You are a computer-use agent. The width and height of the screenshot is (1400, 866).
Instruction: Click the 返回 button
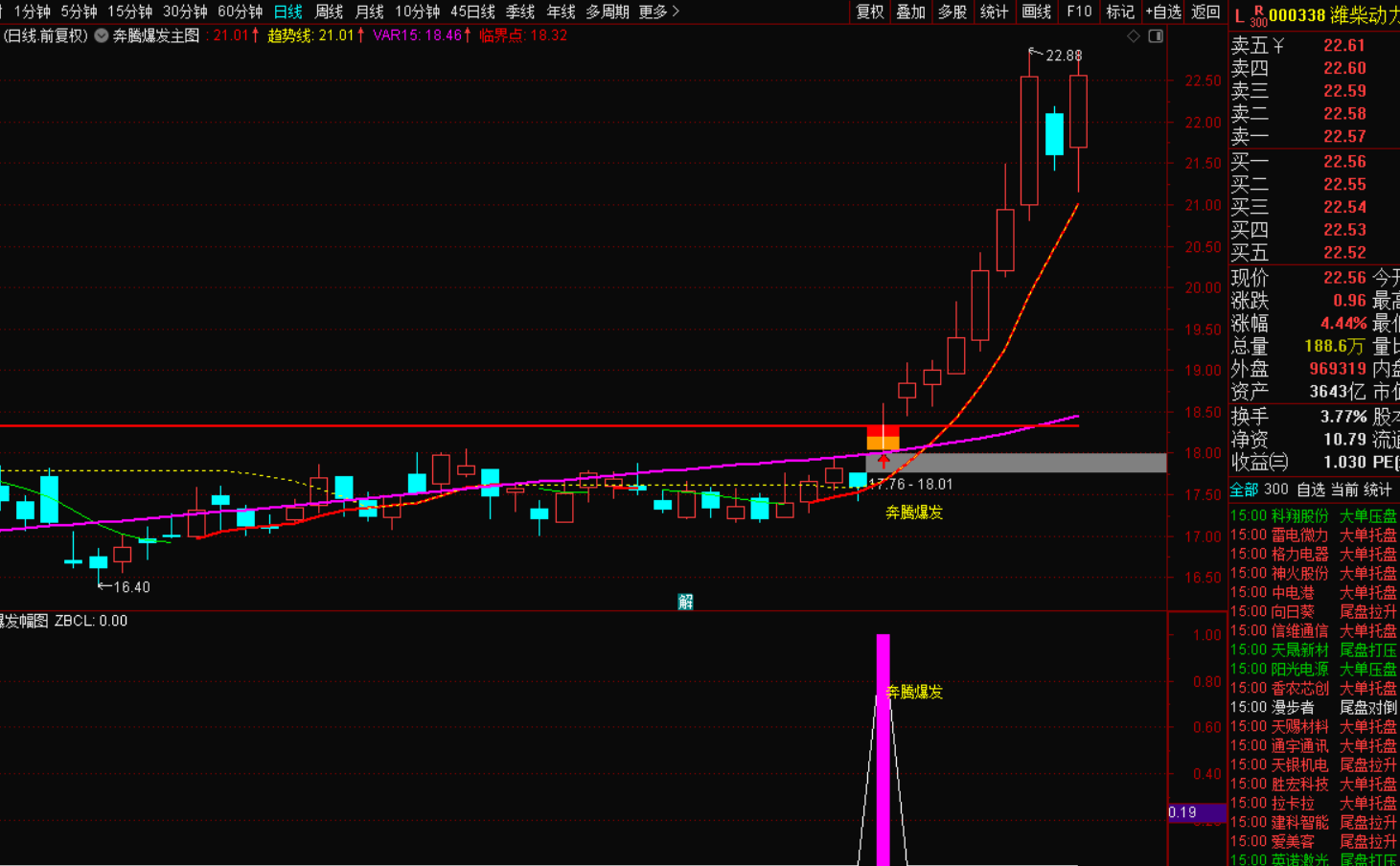pyautogui.click(x=1205, y=11)
